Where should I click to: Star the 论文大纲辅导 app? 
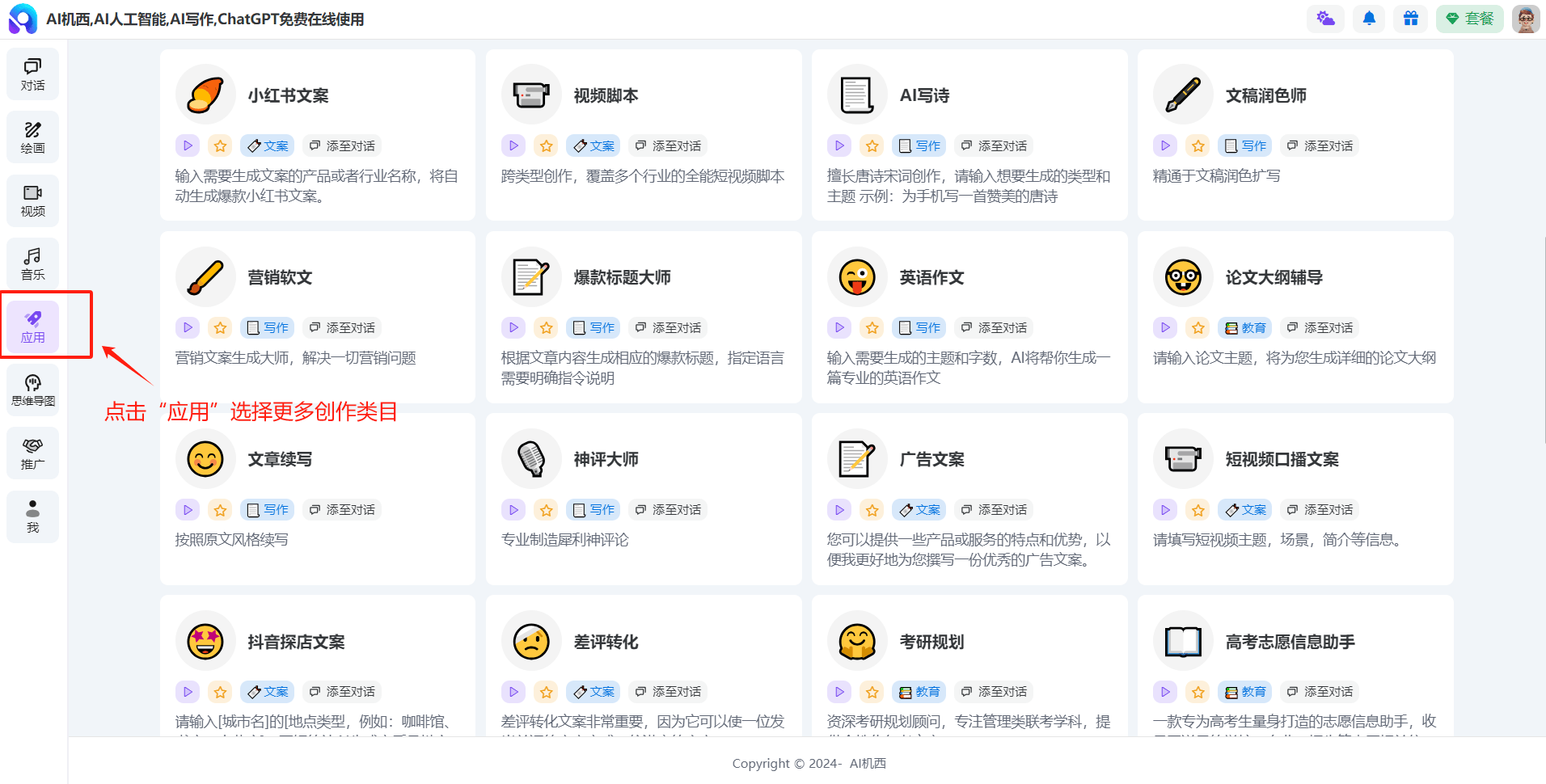click(1198, 328)
